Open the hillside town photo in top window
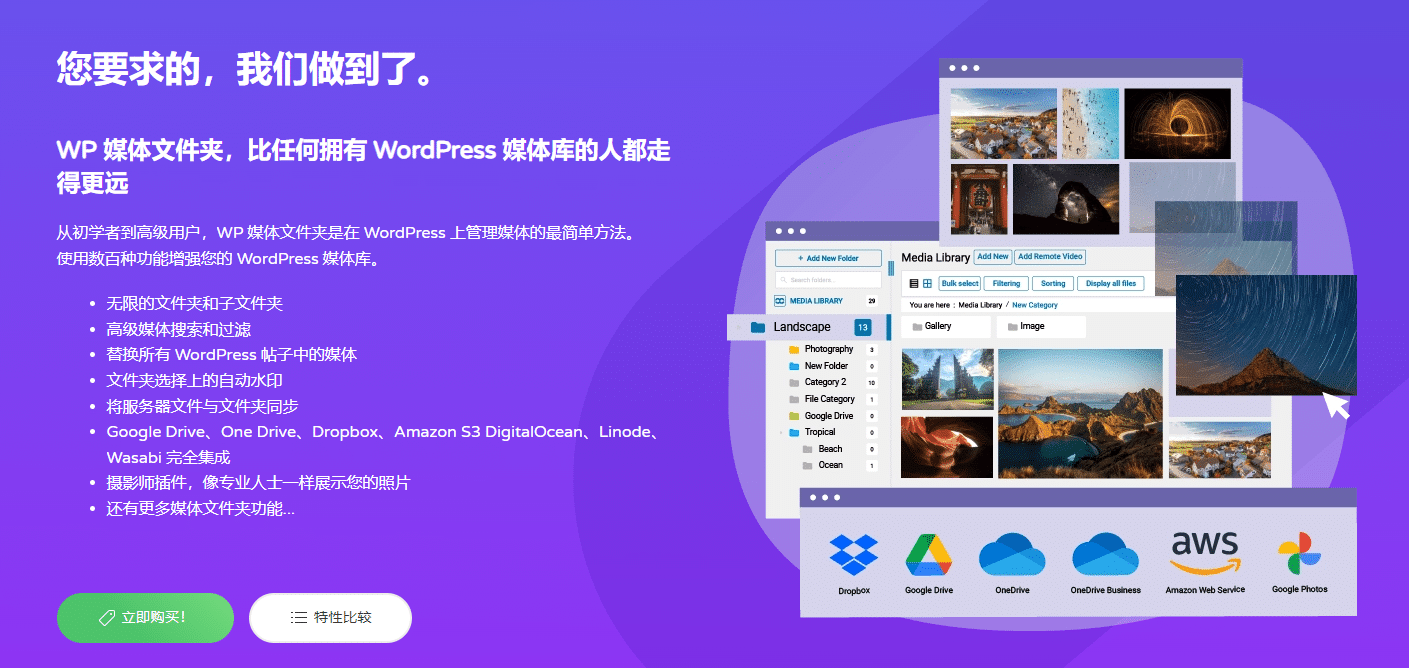Image resolution: width=1409 pixels, height=668 pixels. pyautogui.click(x=1003, y=124)
